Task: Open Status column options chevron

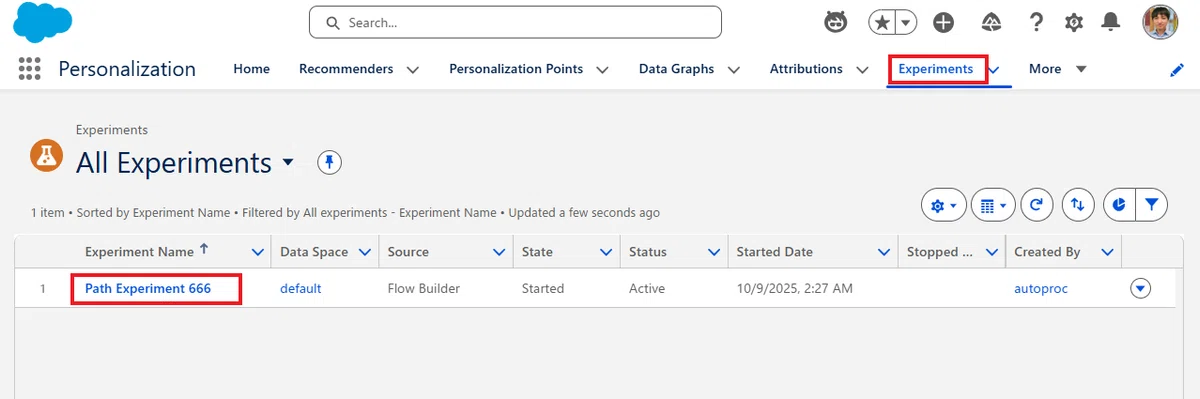Action: coord(714,252)
